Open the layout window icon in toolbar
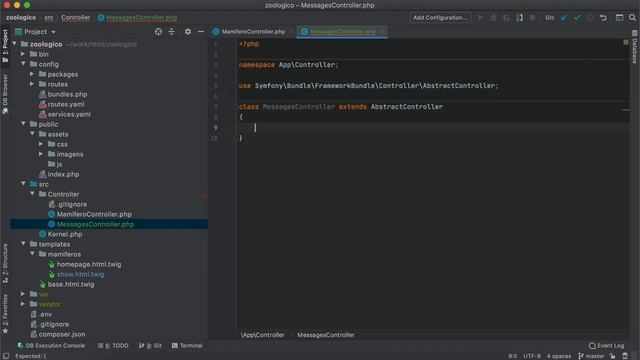The image size is (640, 360). point(619,18)
